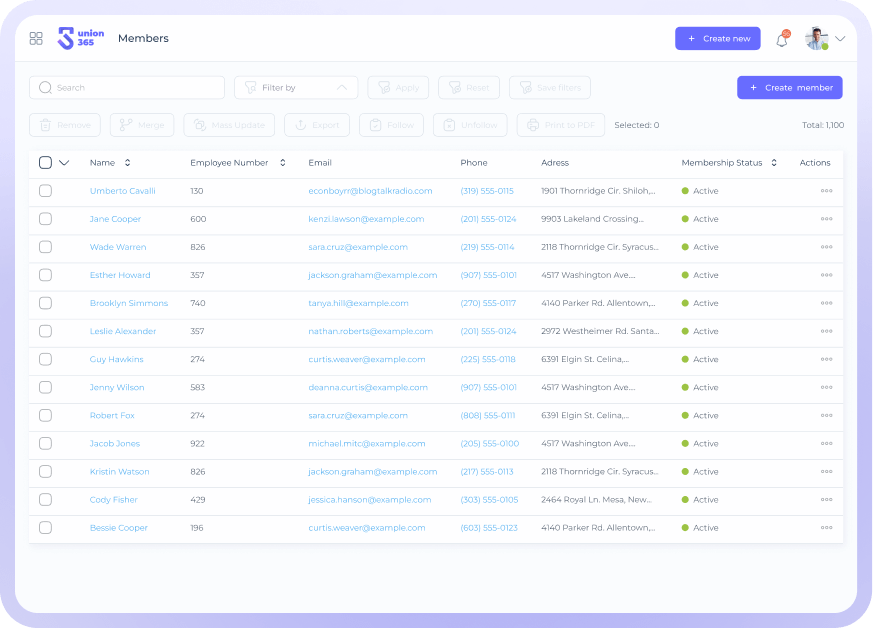Sort the Membership Status column
This screenshot has width=873, height=628.
point(774,163)
